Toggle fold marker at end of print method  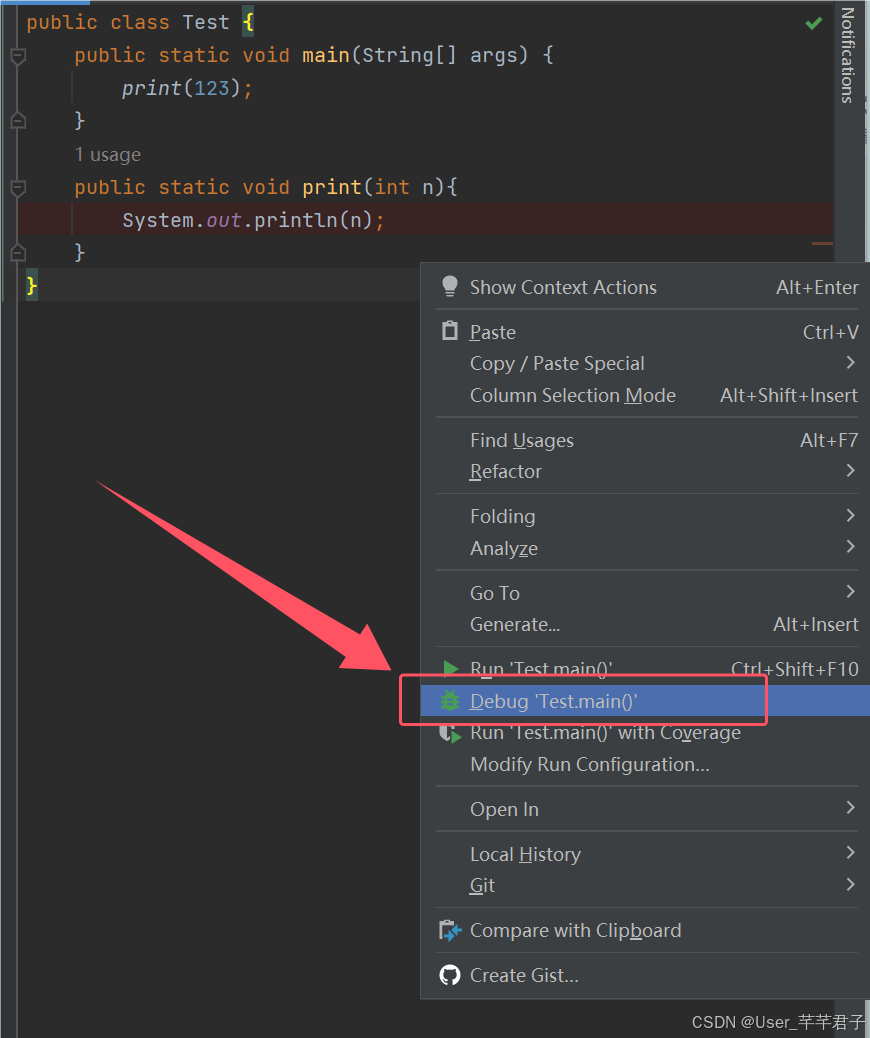coord(19,252)
